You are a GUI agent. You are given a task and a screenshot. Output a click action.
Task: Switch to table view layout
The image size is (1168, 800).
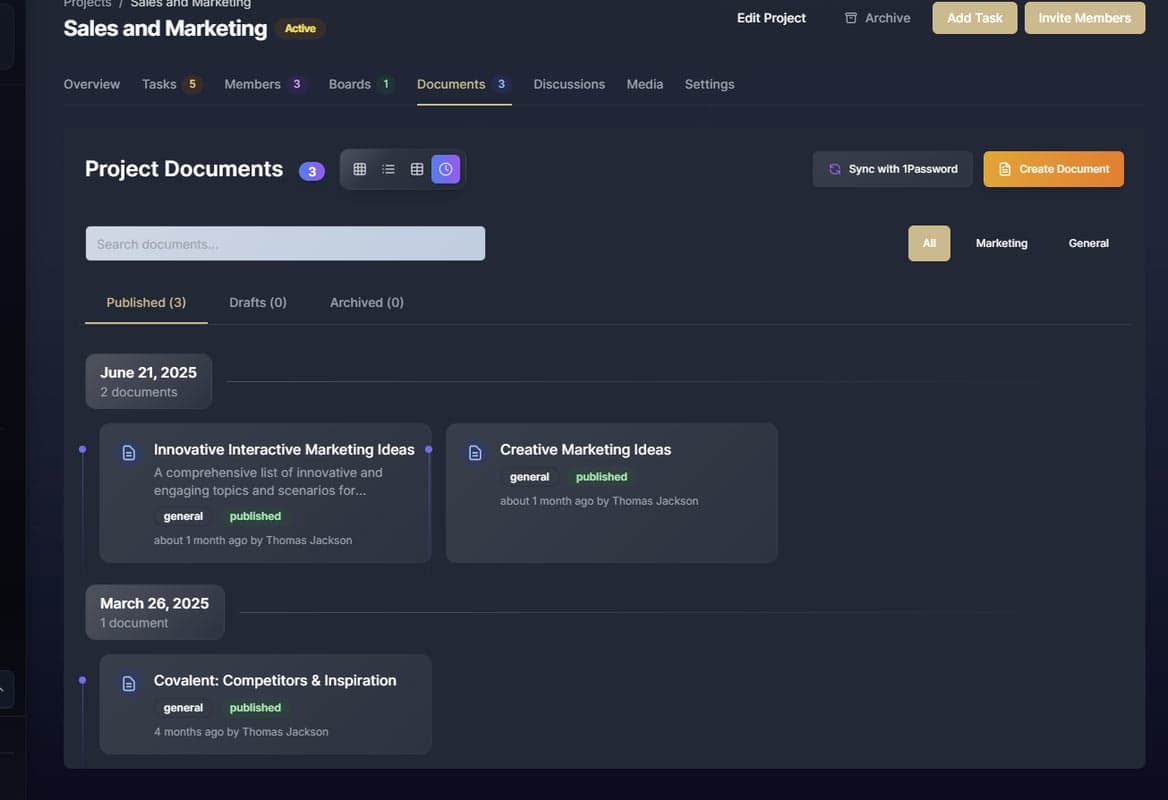click(x=417, y=169)
